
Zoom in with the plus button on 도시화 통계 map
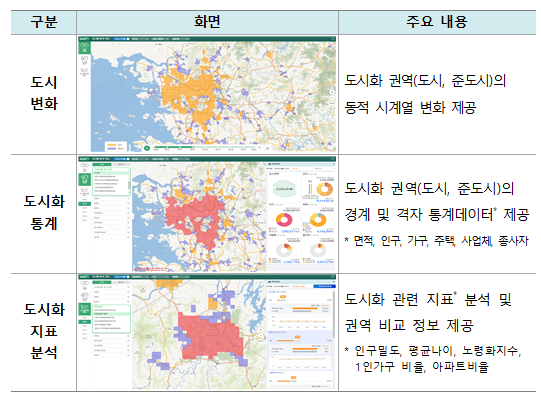point(261,211)
